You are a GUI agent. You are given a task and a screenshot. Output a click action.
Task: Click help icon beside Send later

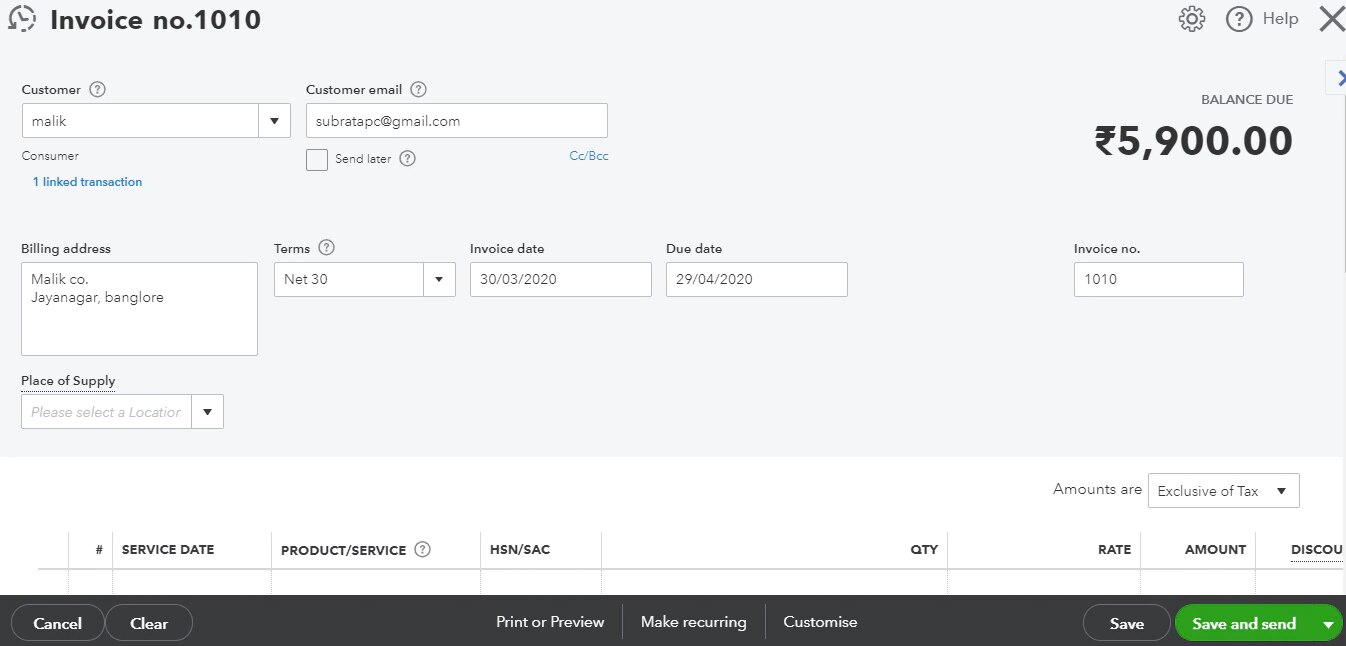[407, 159]
